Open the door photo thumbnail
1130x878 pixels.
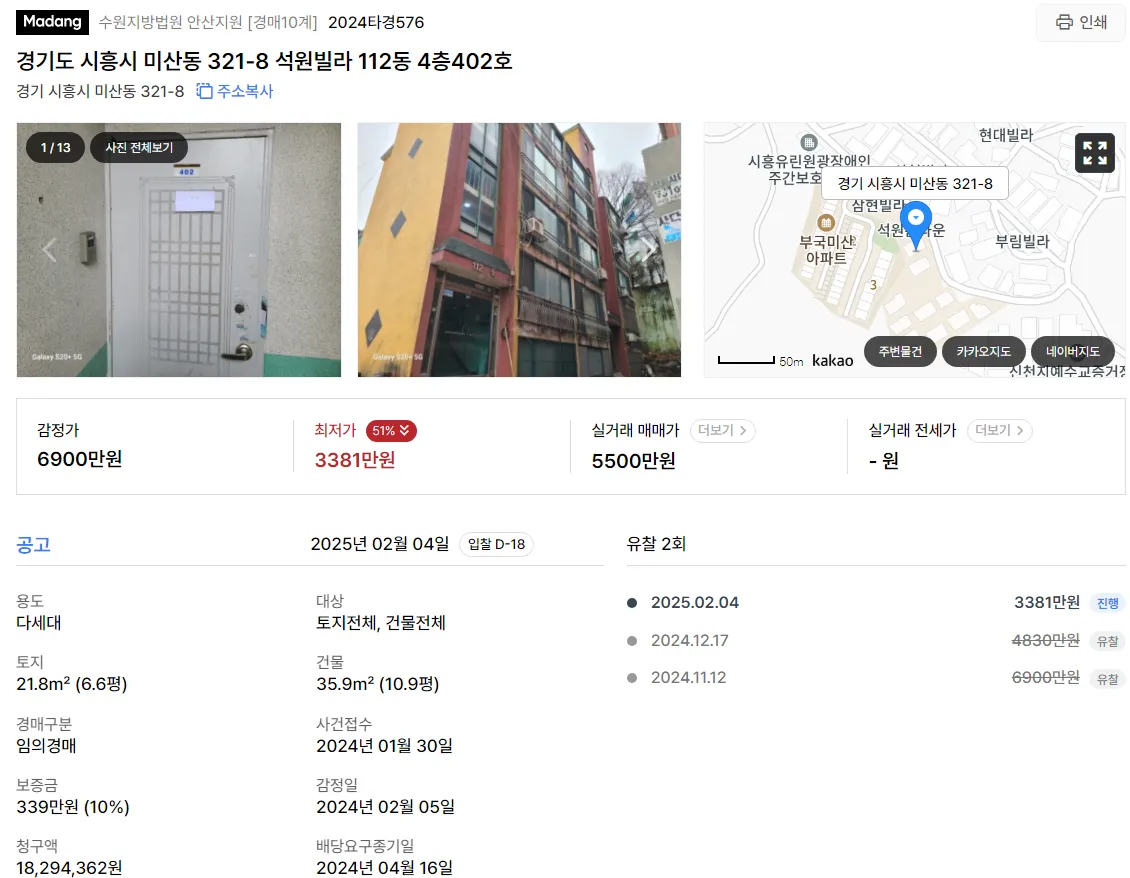pos(179,249)
